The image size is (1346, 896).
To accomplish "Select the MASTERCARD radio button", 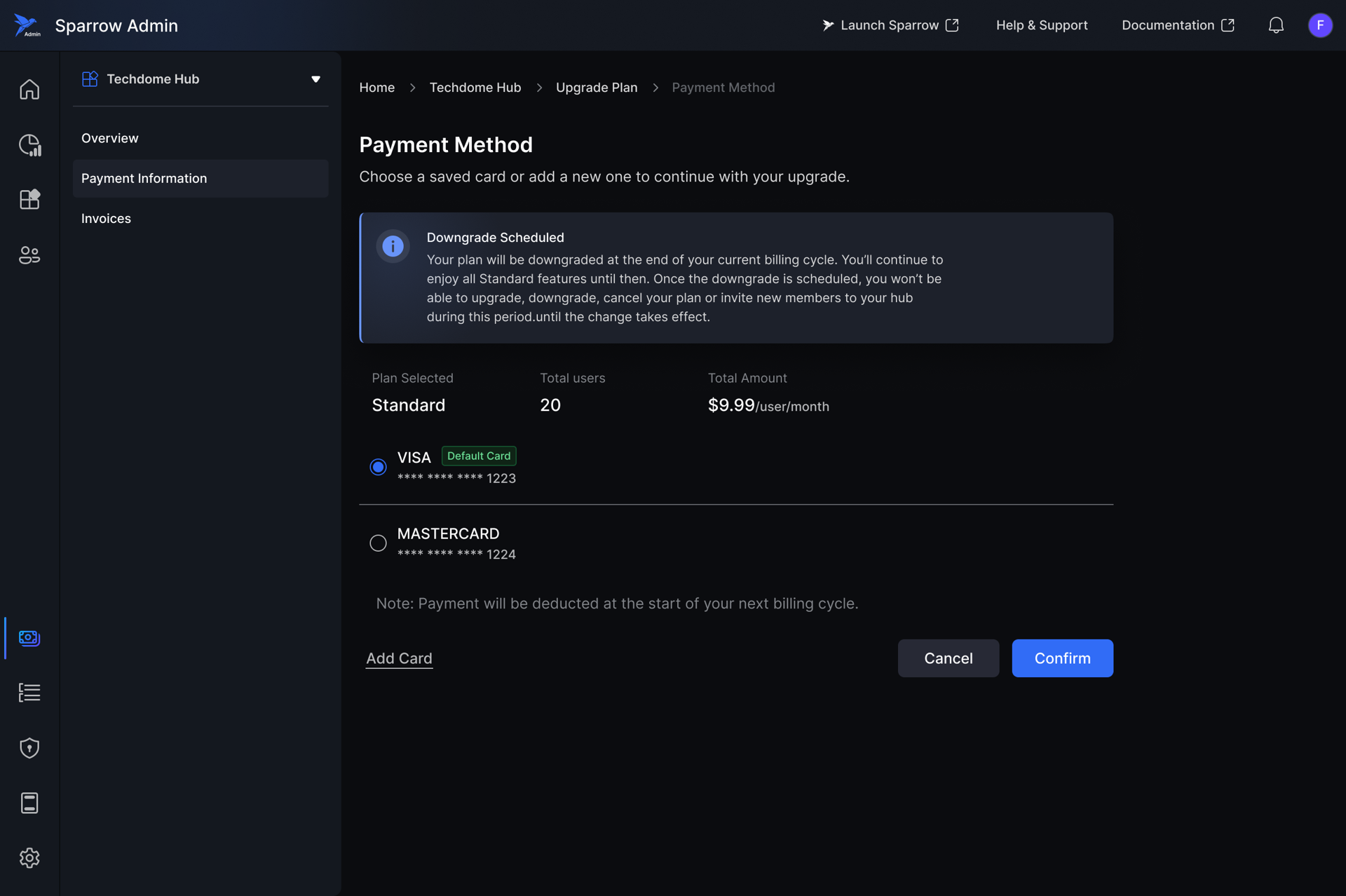I will coord(378,543).
